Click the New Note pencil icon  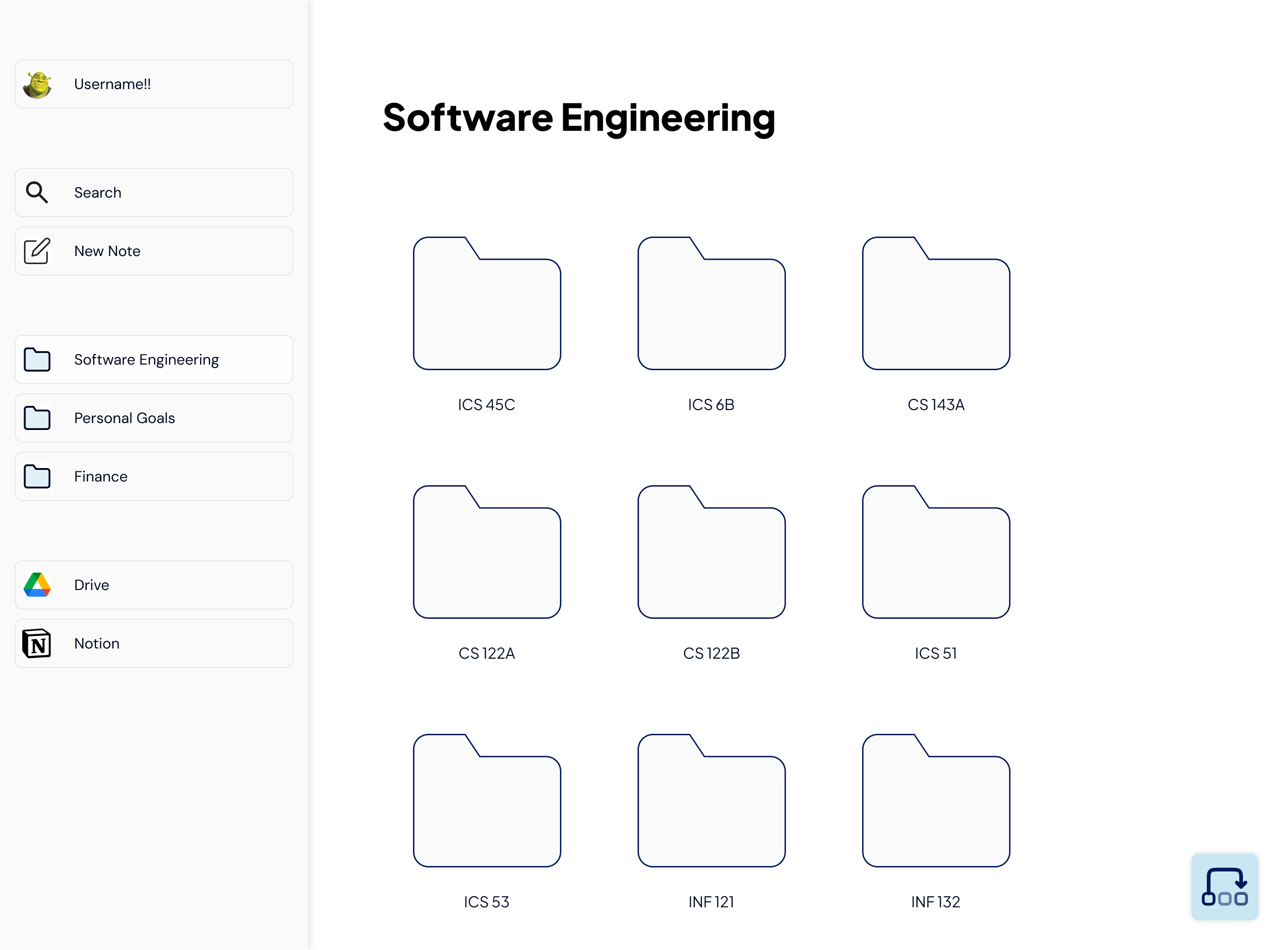coord(38,251)
